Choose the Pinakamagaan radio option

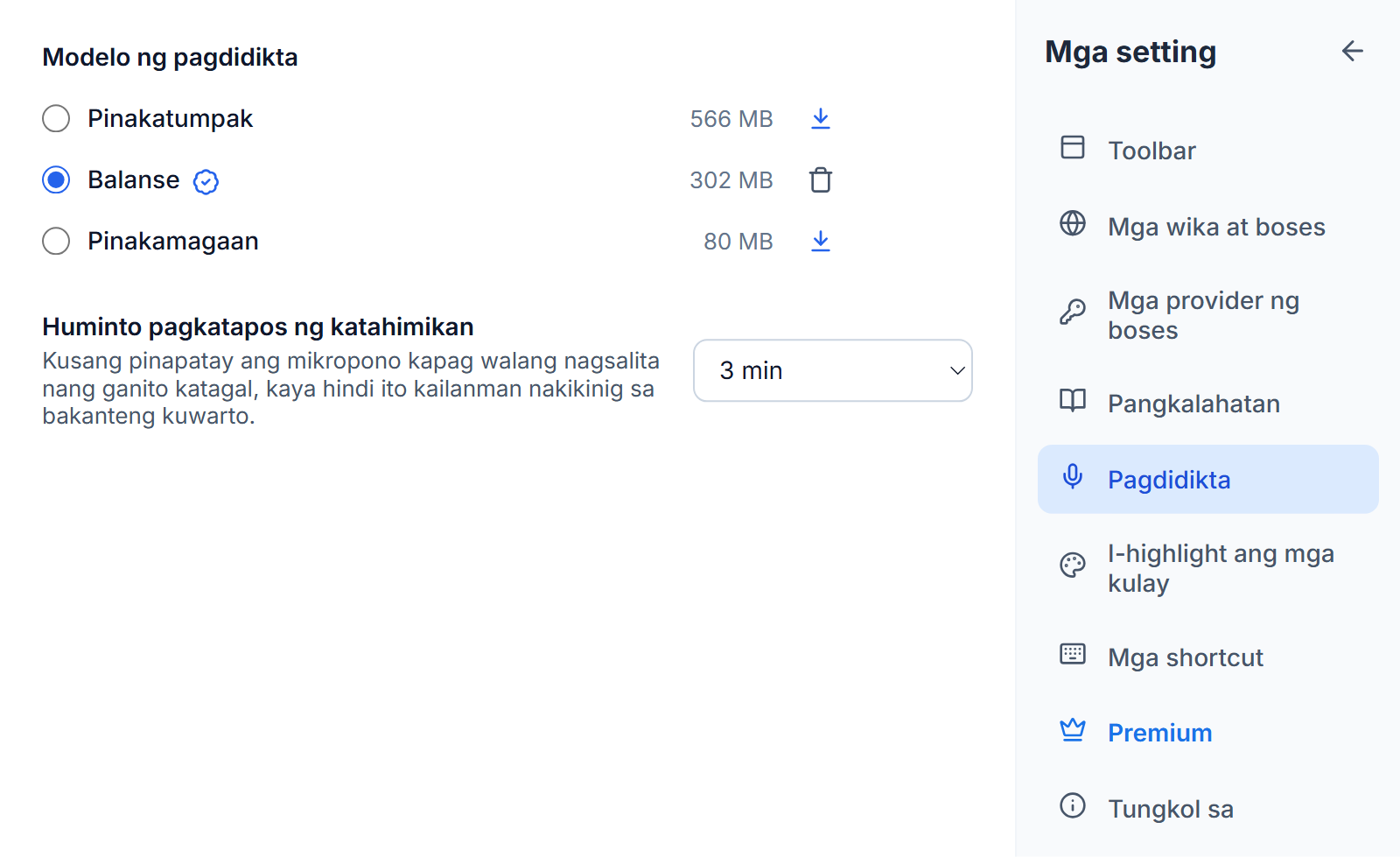tap(56, 241)
